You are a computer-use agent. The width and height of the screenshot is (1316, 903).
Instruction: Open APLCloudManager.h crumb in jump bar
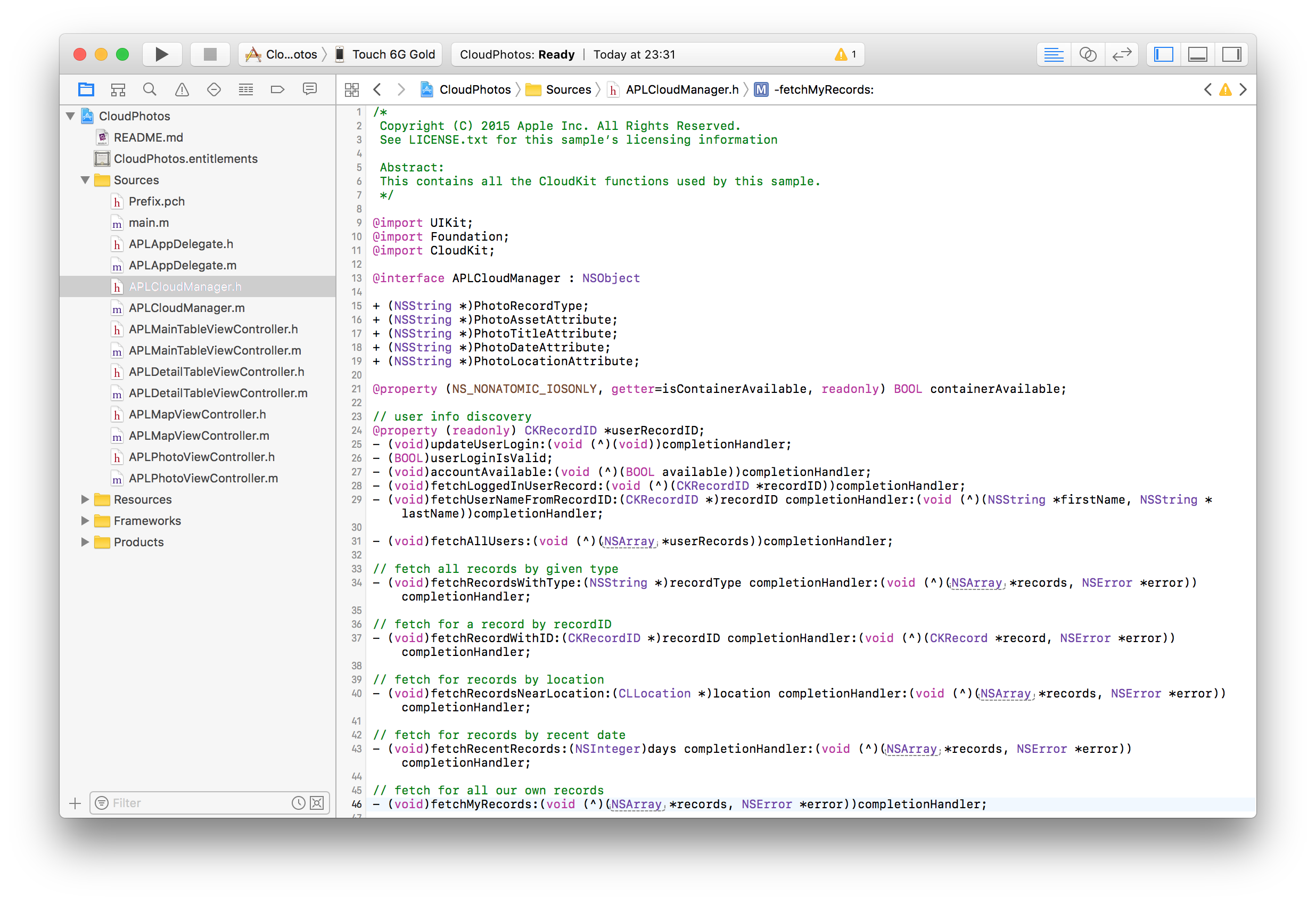point(673,89)
